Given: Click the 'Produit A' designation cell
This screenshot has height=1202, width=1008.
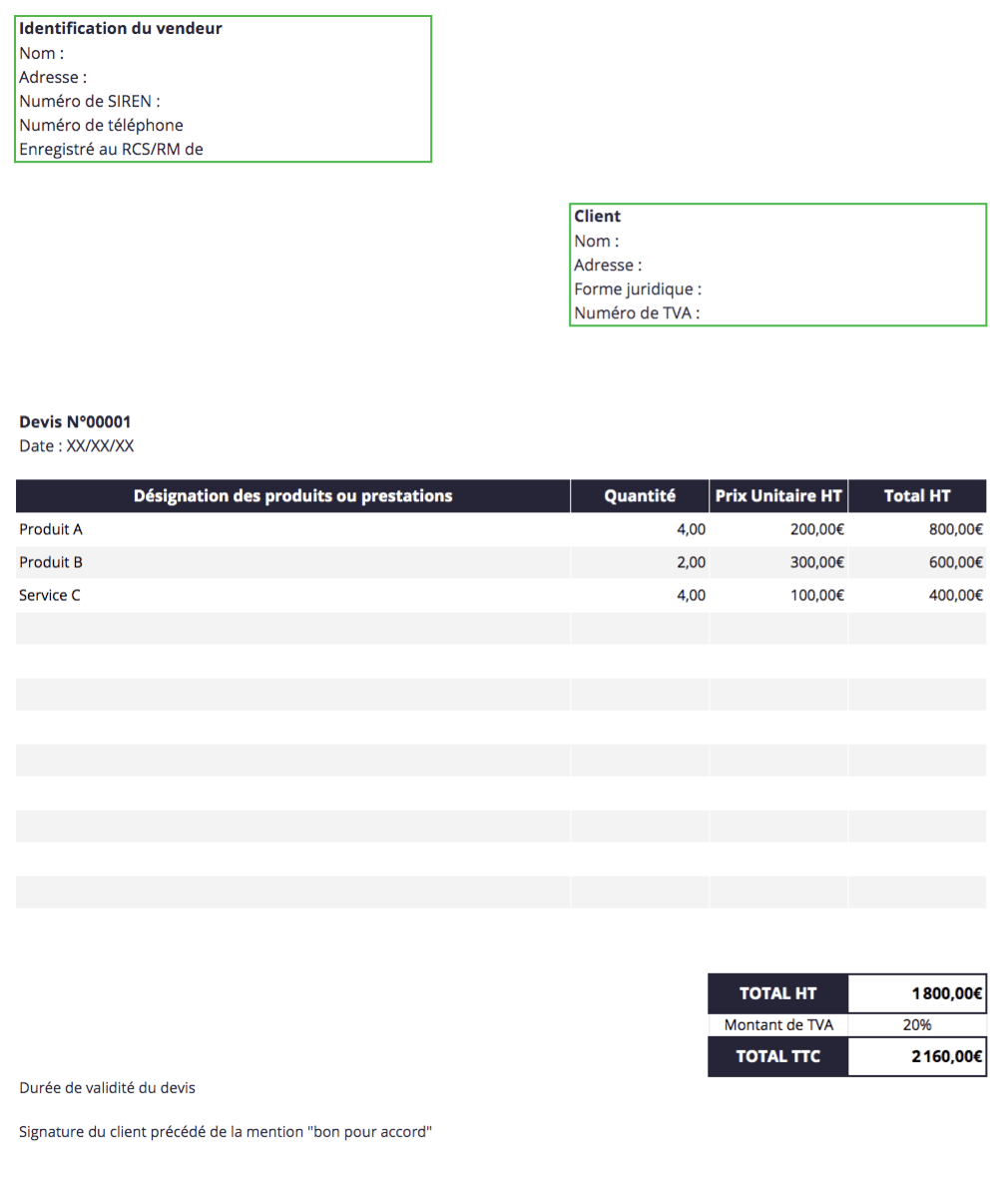Looking at the screenshot, I should (x=292, y=529).
